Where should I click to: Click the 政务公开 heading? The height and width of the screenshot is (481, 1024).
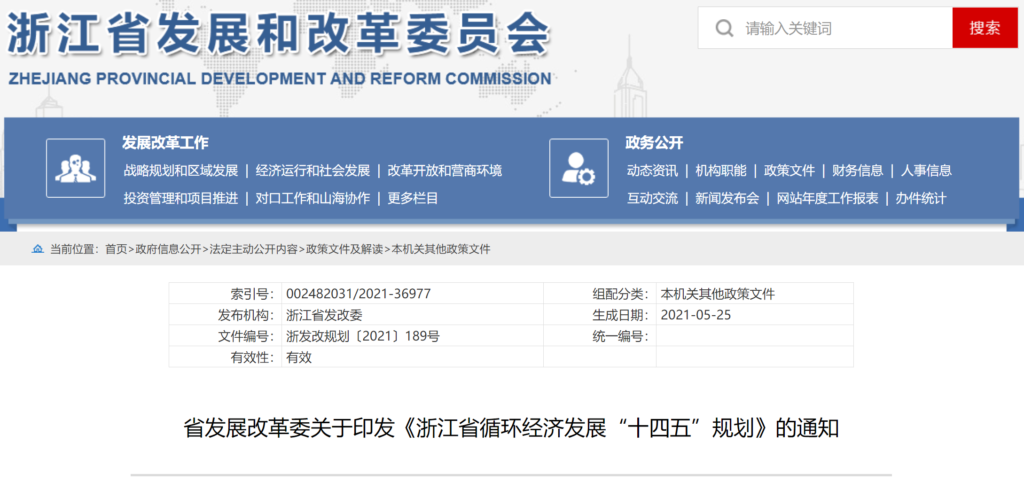654,143
